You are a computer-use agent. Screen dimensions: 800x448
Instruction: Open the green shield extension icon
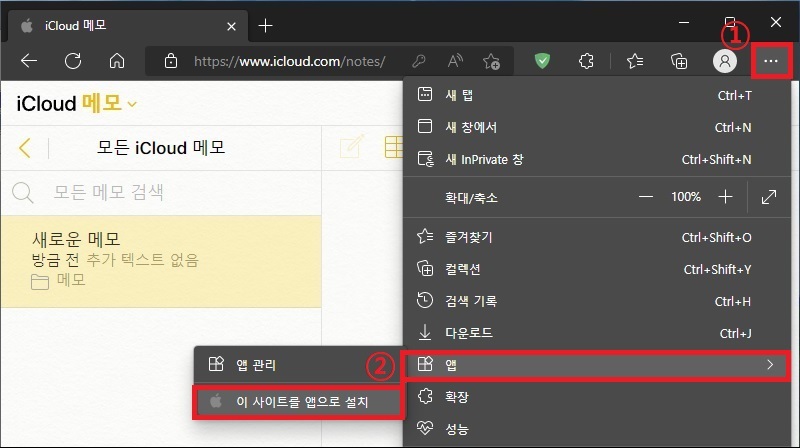point(542,61)
